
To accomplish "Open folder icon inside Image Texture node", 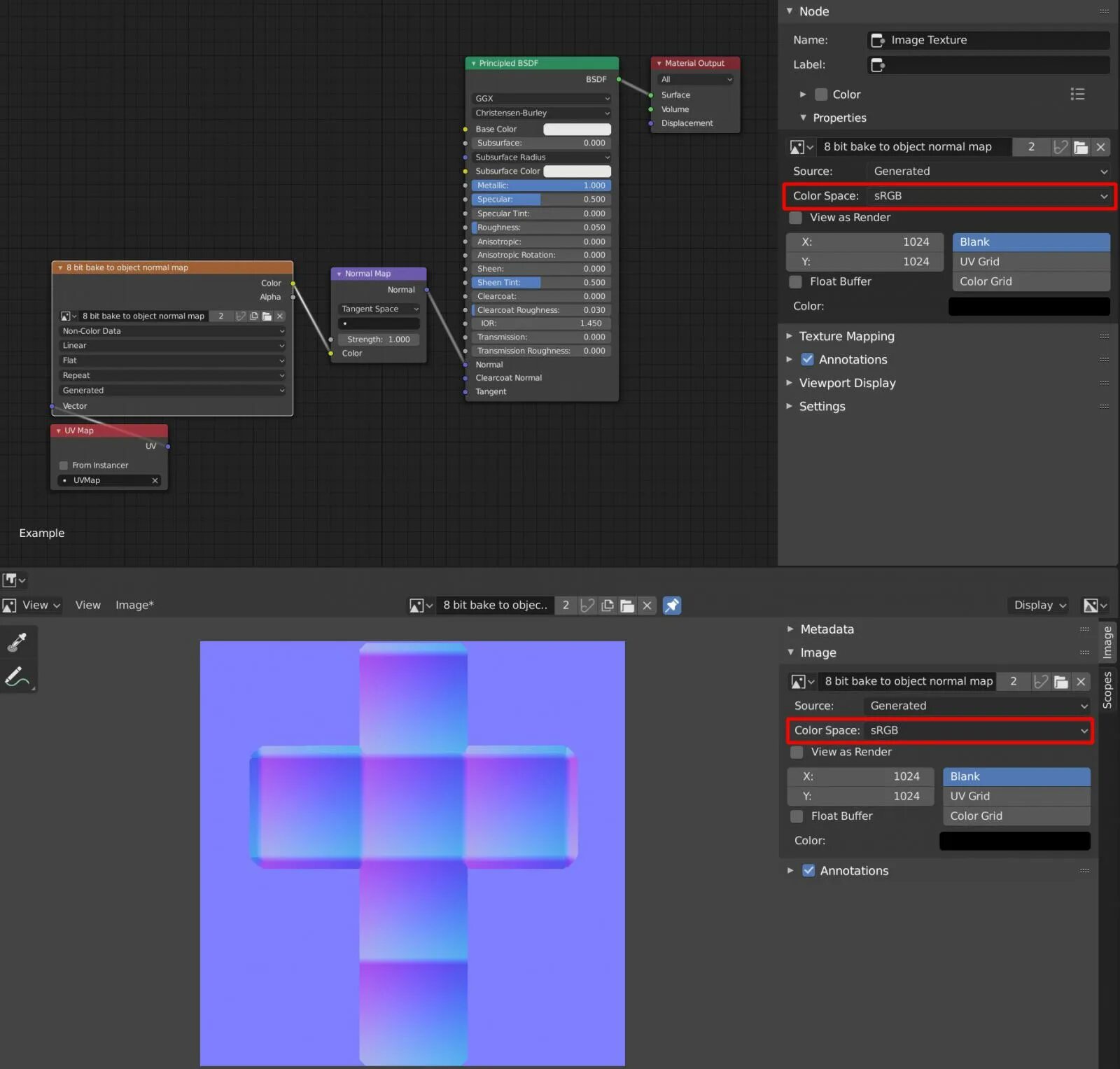I will [267, 316].
